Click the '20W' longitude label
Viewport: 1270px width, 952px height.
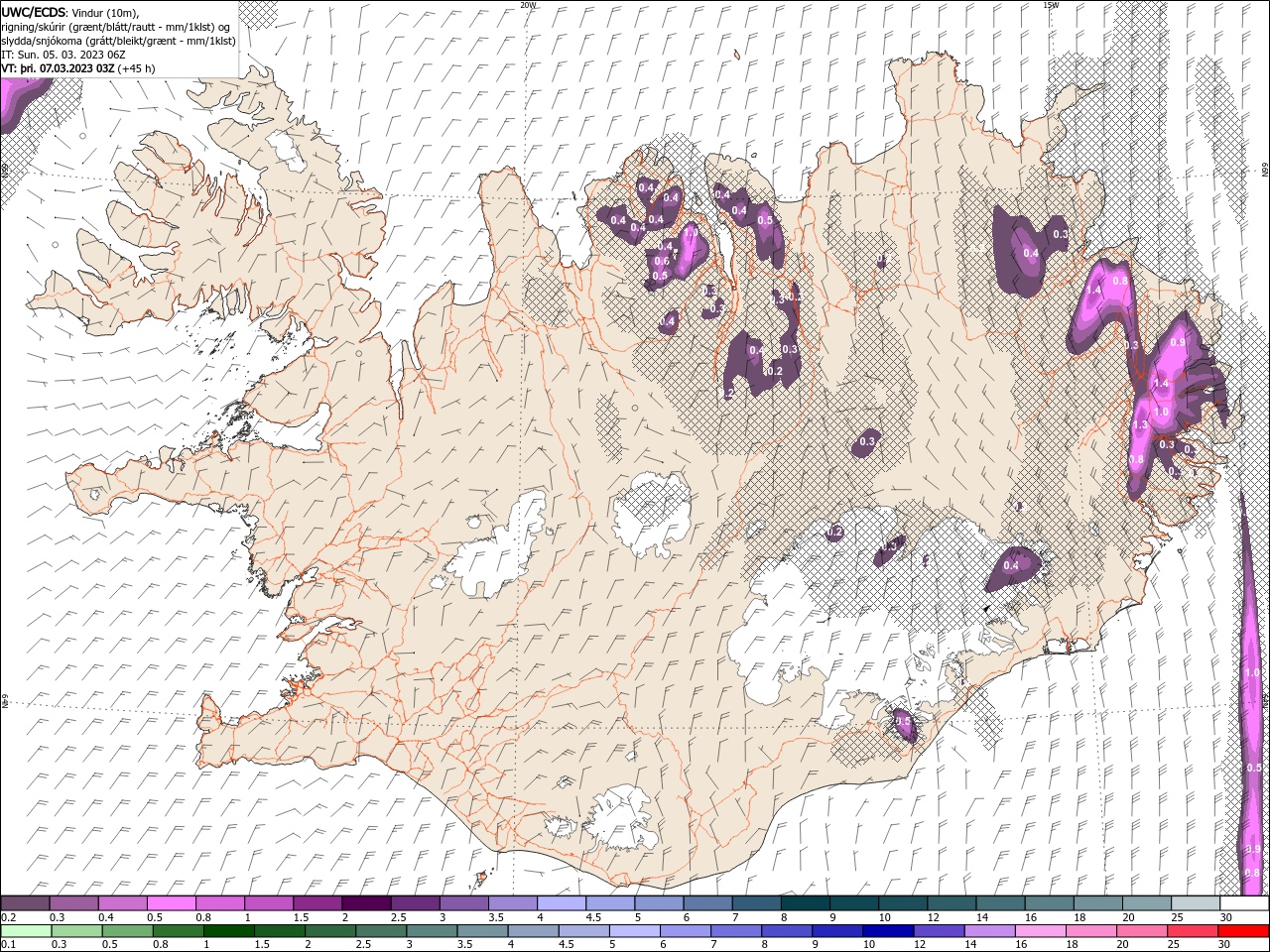click(528, 5)
